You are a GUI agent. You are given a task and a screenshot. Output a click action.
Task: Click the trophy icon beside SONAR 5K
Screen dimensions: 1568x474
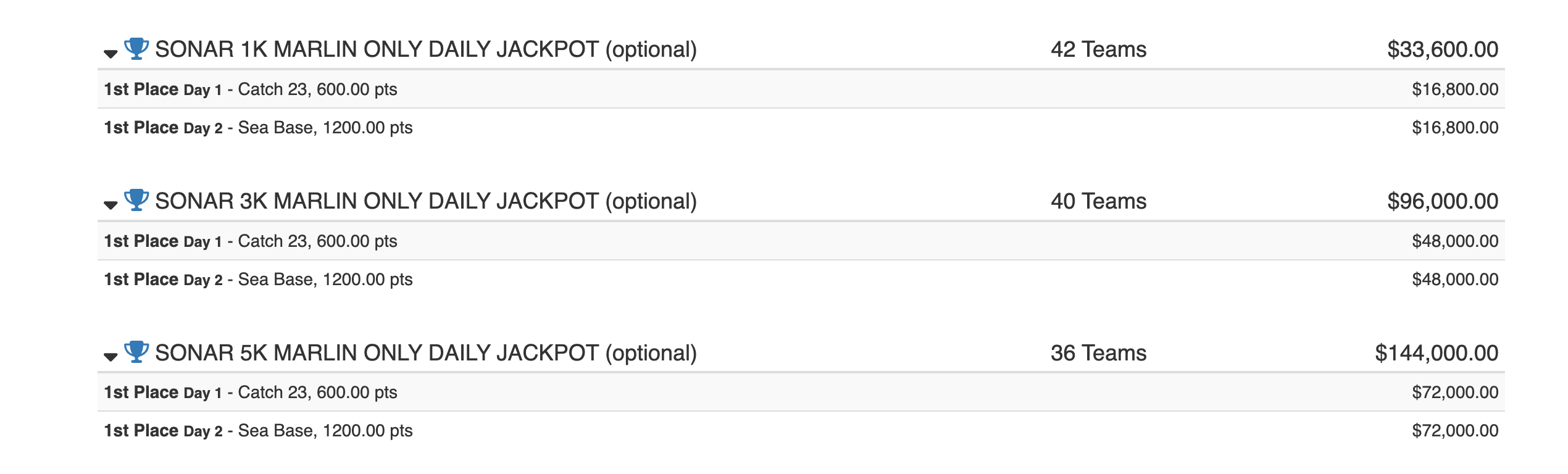[x=136, y=352]
